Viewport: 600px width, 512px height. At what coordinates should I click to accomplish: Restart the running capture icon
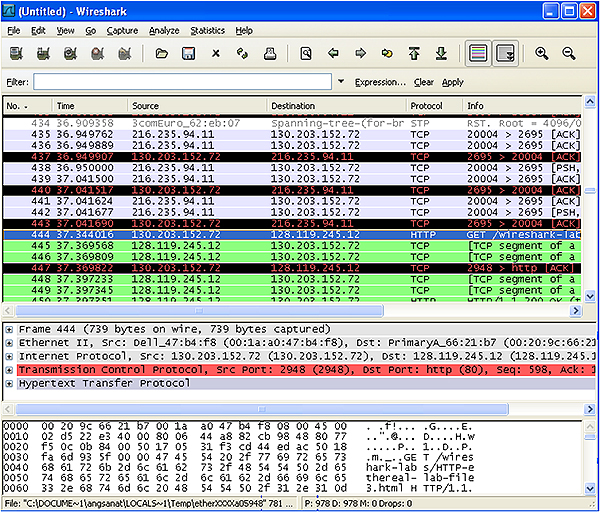125,54
